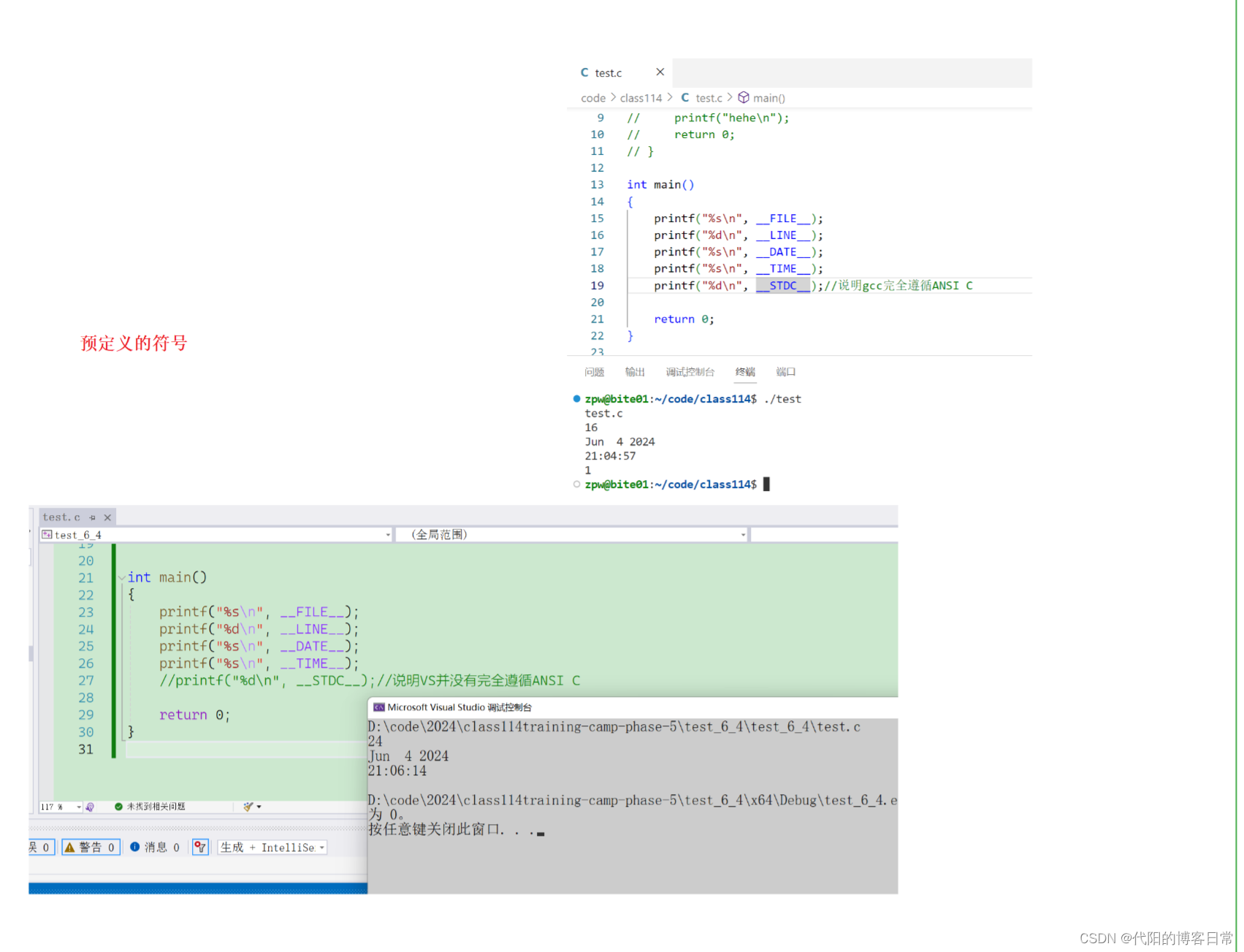Click the cube symbol icon beside main()
Image resolution: width=1244 pixels, height=952 pixels.
(744, 97)
